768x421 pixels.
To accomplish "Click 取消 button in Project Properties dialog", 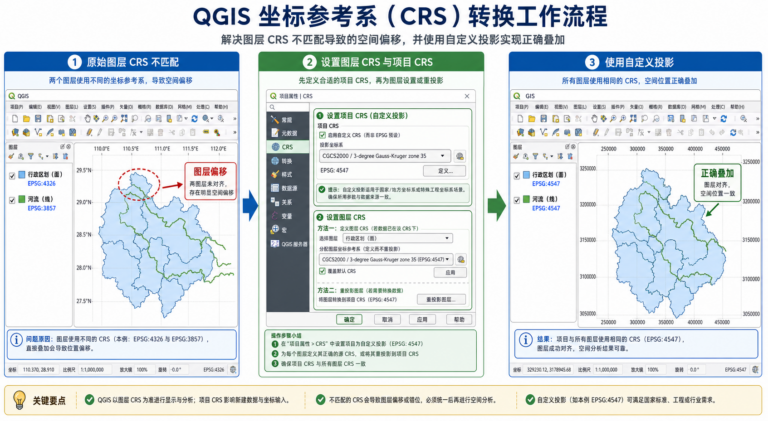I will 387,319.
